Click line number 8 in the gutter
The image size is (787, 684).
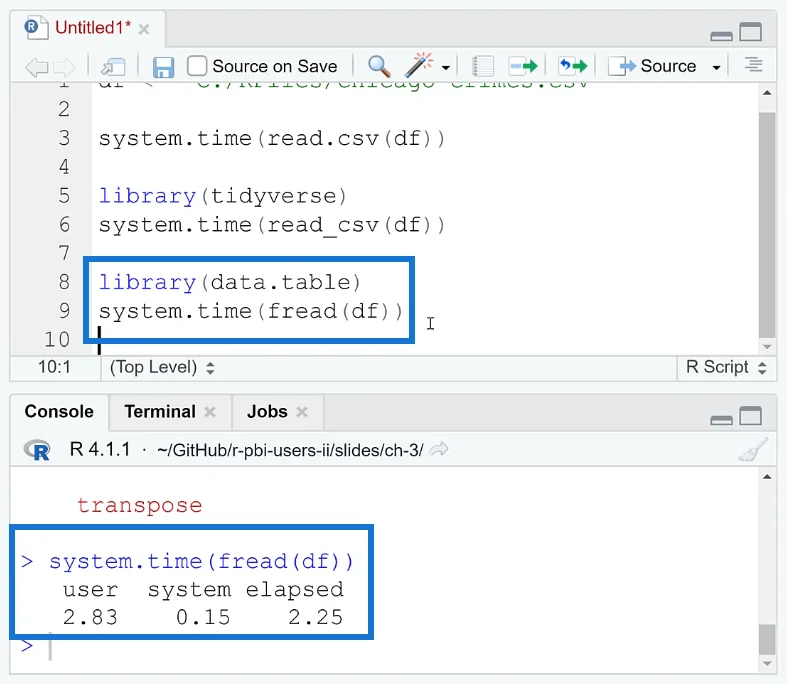click(x=64, y=282)
